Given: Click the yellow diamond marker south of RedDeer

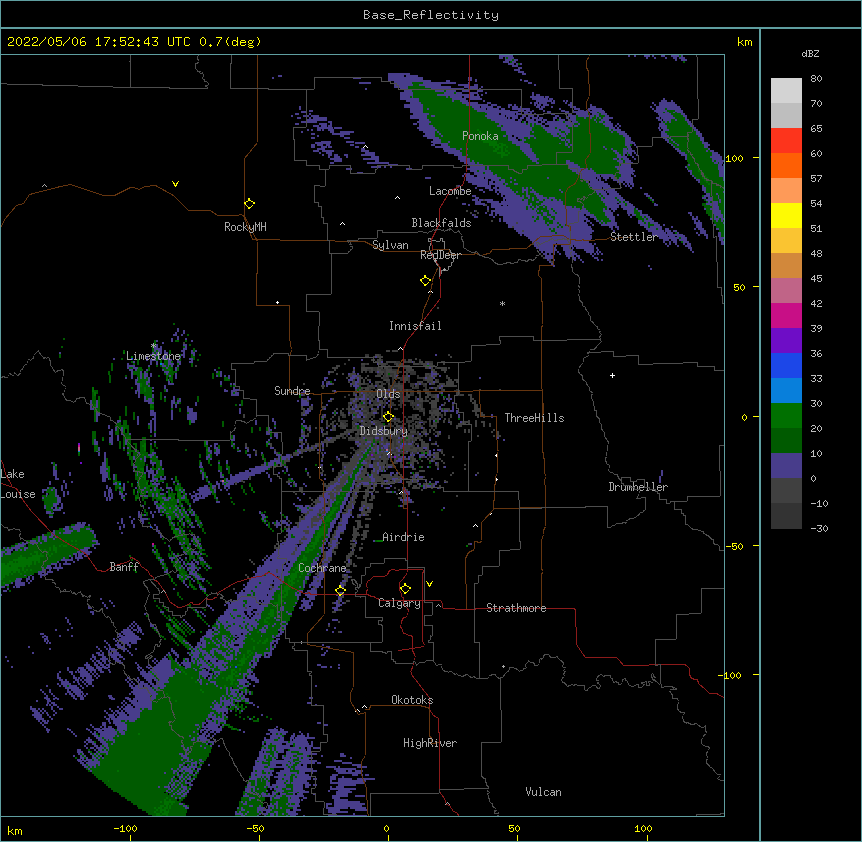Looking at the screenshot, I should pyautogui.click(x=425, y=281).
